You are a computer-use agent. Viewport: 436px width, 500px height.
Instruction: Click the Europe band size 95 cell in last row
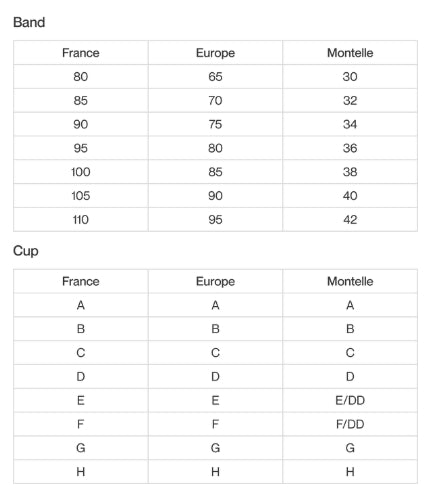[215, 220]
